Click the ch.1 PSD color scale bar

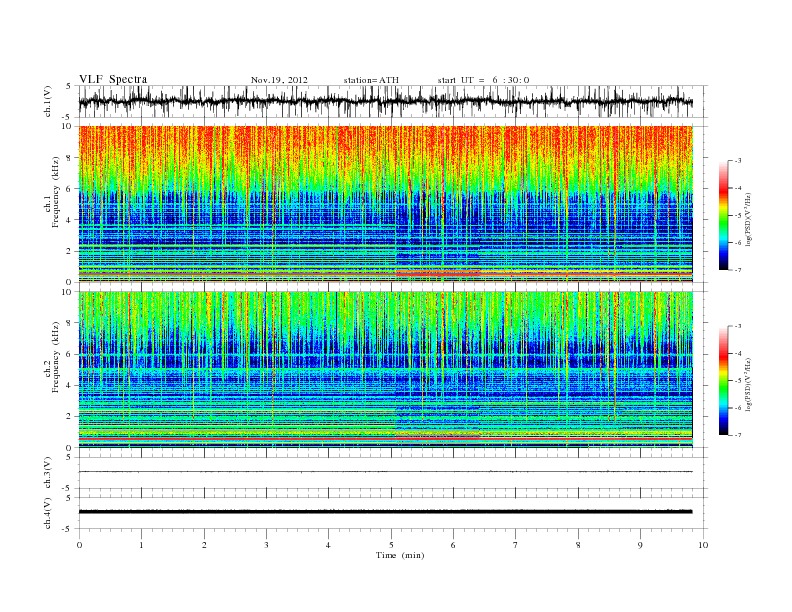pyautogui.click(x=724, y=215)
